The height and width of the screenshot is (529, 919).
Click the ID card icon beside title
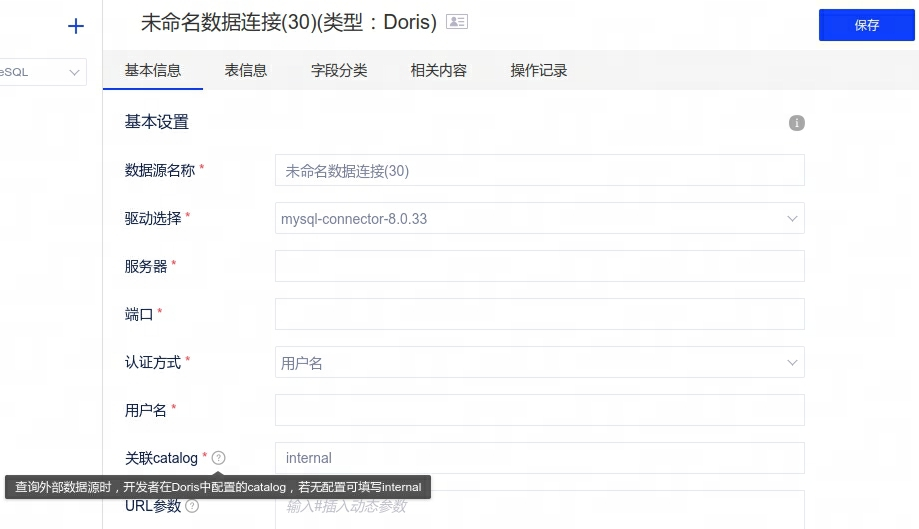click(456, 22)
